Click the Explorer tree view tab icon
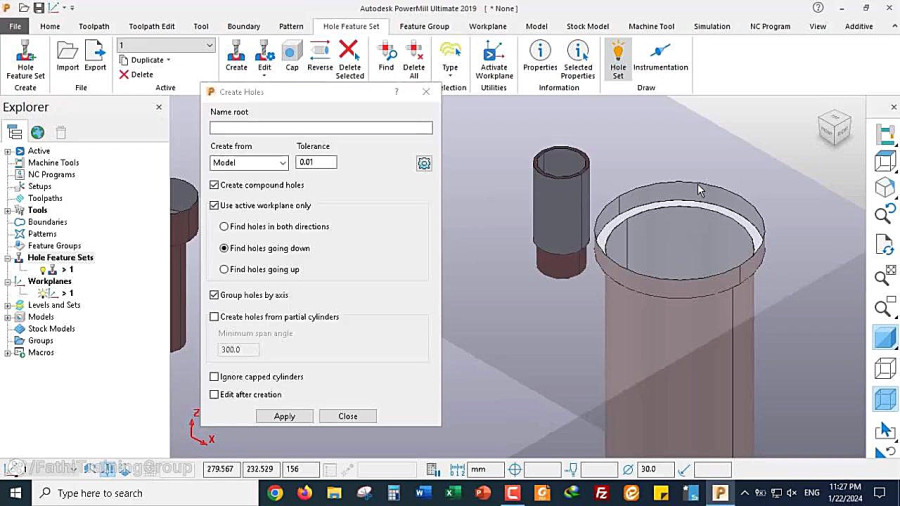 pyautogui.click(x=14, y=133)
